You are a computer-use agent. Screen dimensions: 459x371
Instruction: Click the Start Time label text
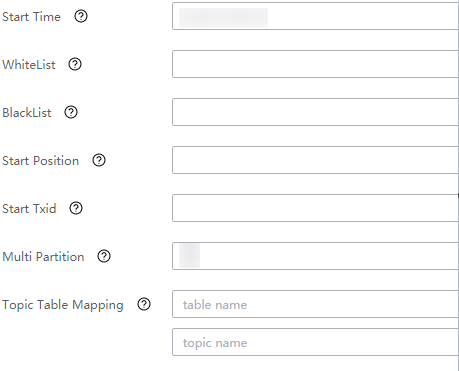click(x=31, y=17)
